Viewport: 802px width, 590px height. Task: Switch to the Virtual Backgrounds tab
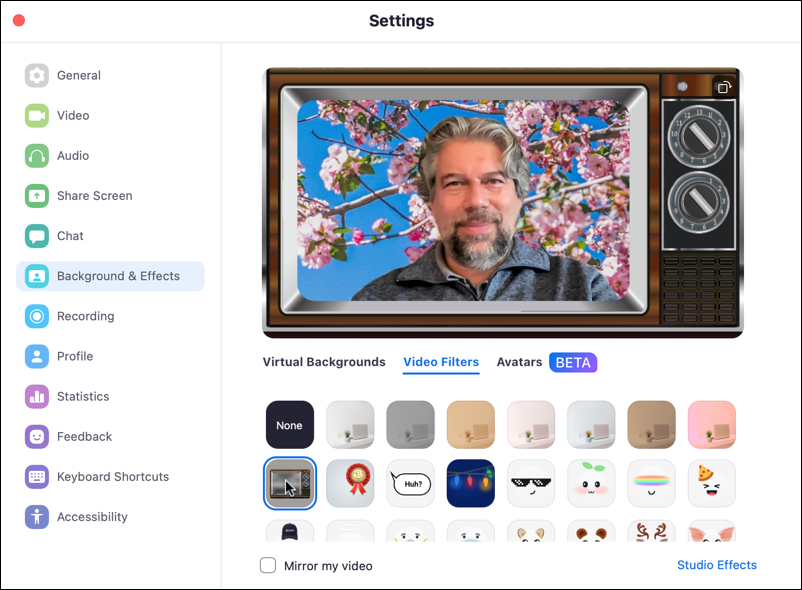(x=324, y=362)
